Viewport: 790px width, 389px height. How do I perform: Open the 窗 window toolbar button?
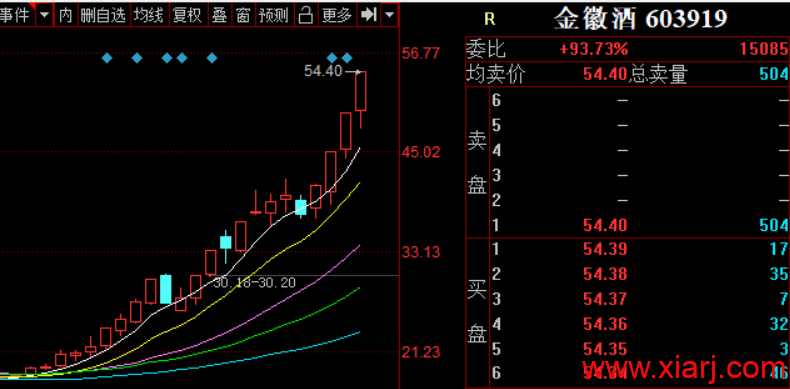[243, 16]
